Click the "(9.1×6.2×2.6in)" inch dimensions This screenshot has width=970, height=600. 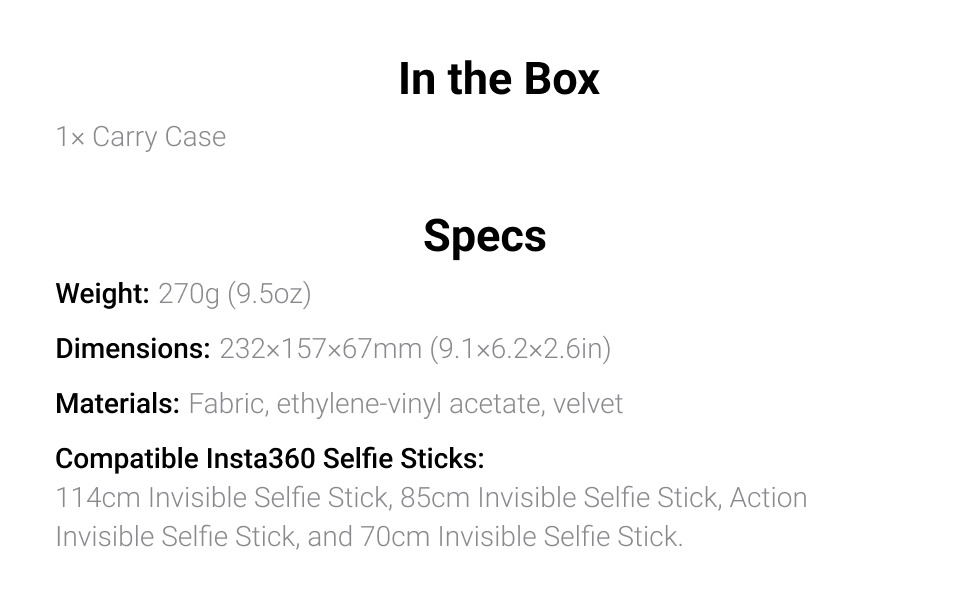tap(520, 349)
